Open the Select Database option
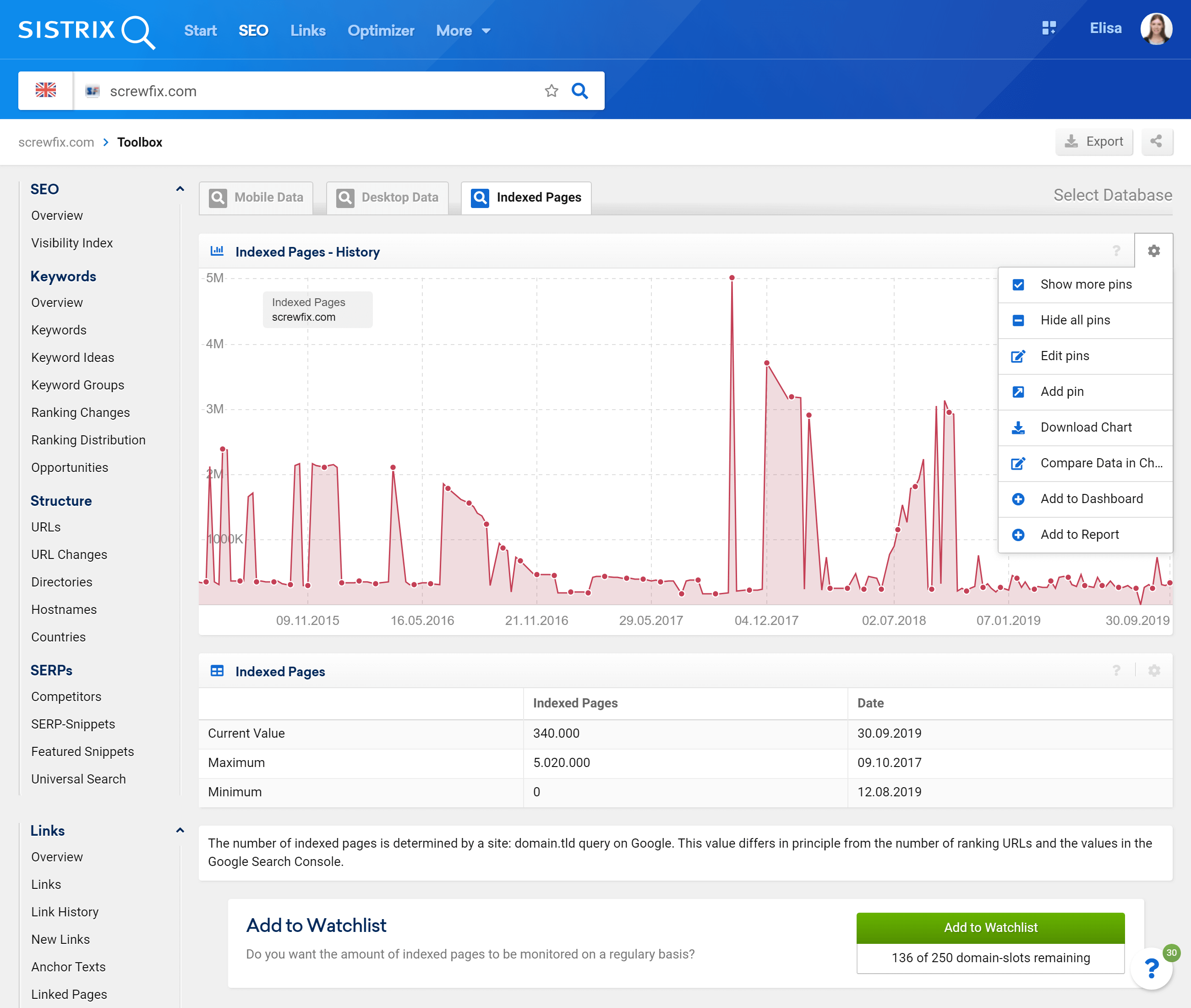This screenshot has width=1191, height=1008. coord(1113,195)
